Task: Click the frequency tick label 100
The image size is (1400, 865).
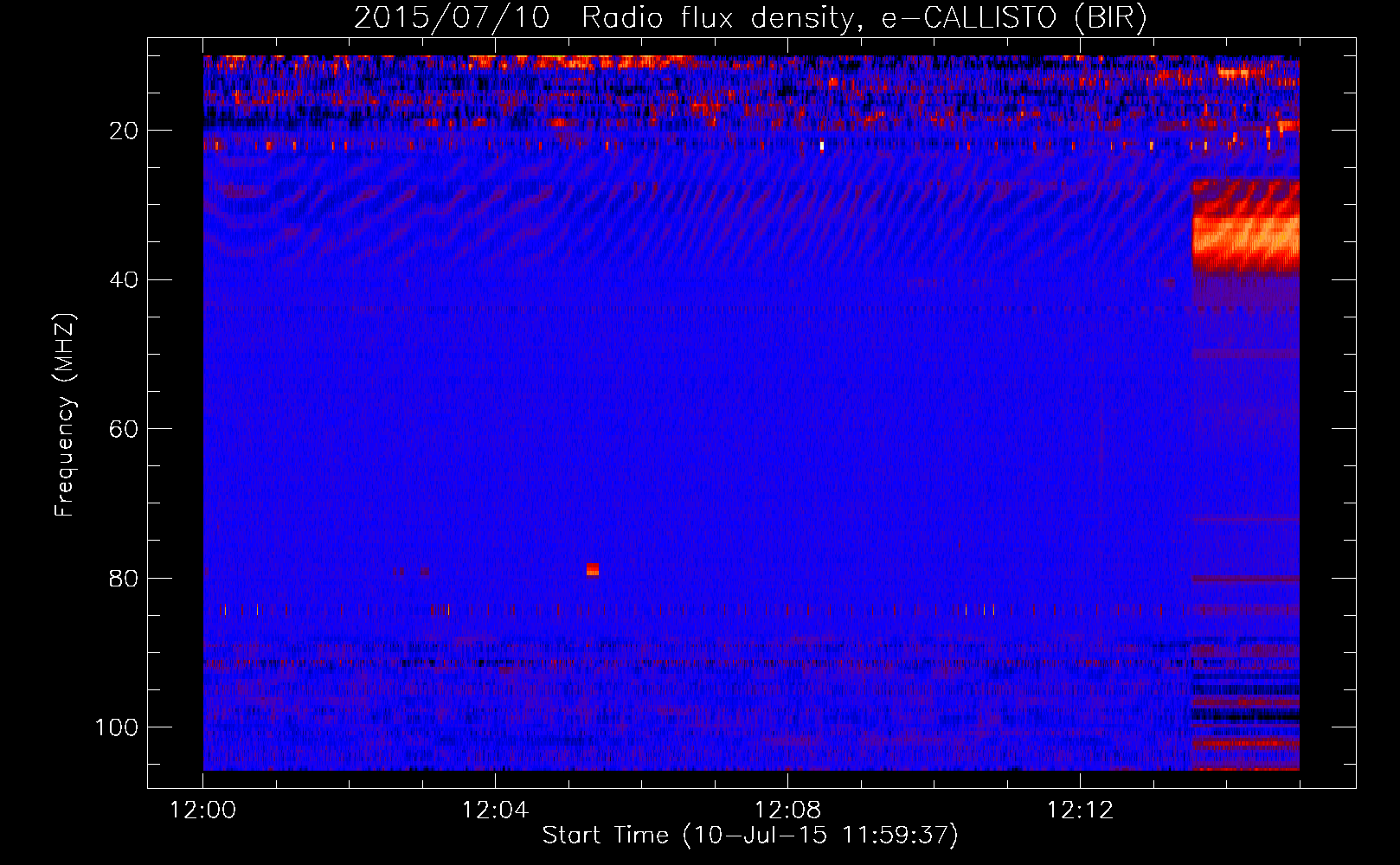Action: [x=117, y=727]
